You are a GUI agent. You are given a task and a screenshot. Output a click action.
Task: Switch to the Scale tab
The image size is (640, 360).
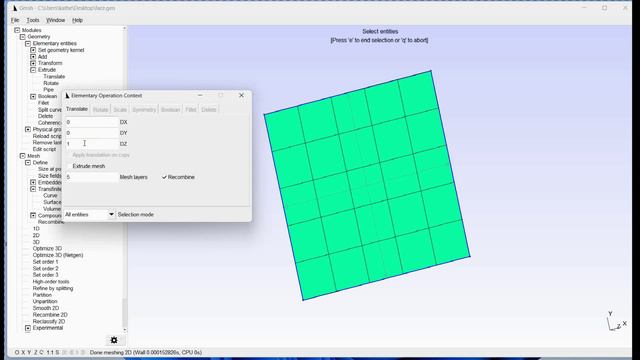point(120,109)
